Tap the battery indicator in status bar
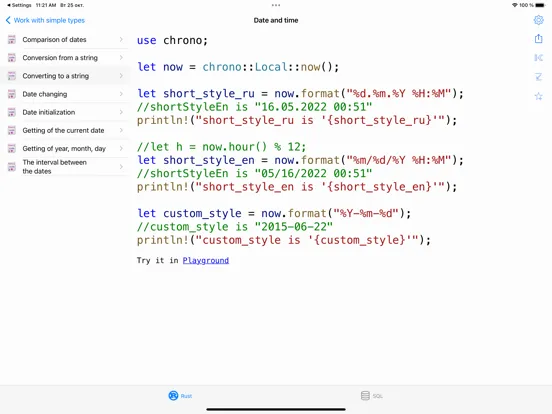The height and width of the screenshot is (414, 552). click(x=540, y=5)
